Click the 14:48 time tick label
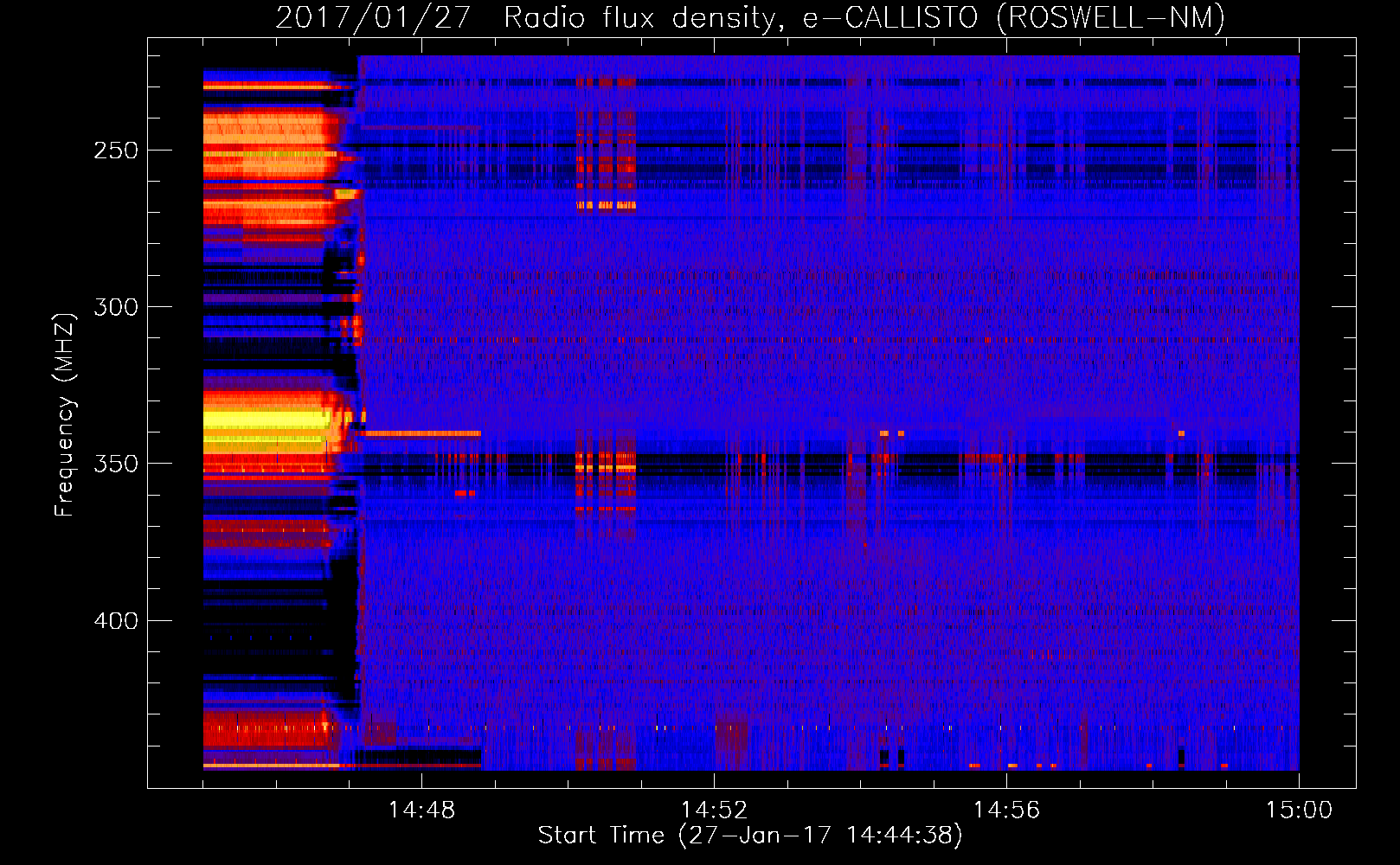Viewport: 1400px width, 865px height. (421, 810)
